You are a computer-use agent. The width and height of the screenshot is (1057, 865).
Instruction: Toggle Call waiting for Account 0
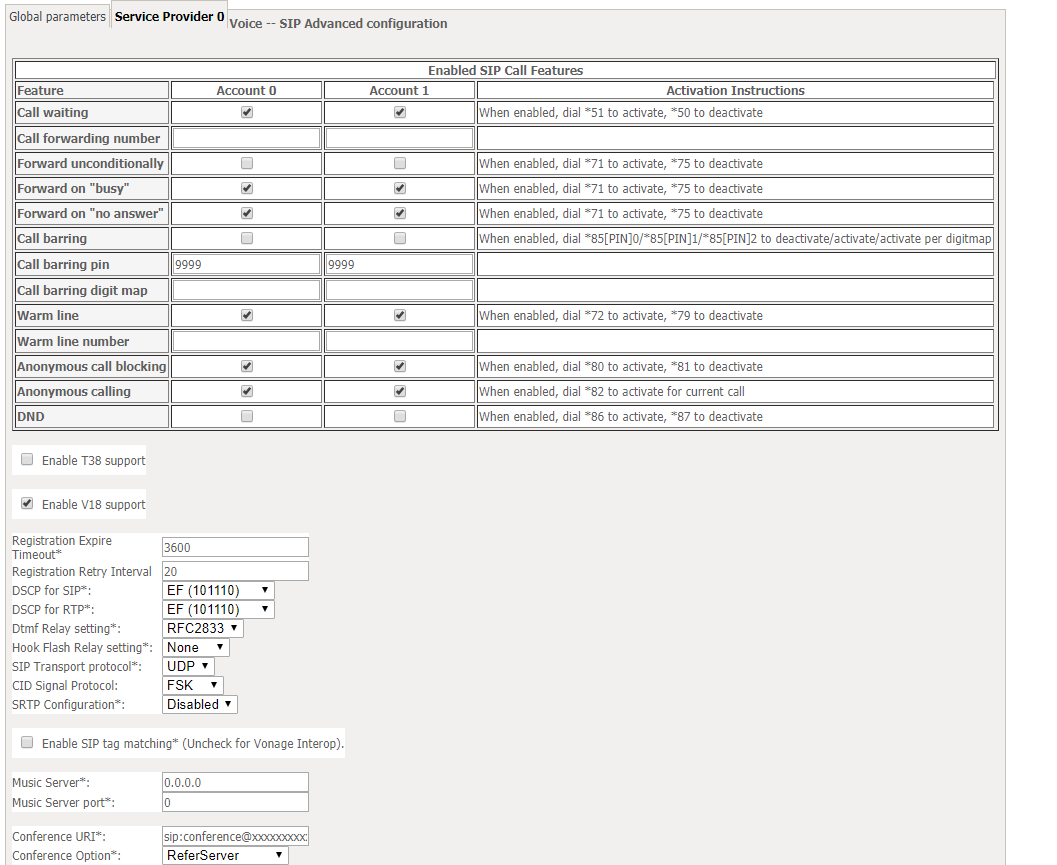tap(247, 112)
